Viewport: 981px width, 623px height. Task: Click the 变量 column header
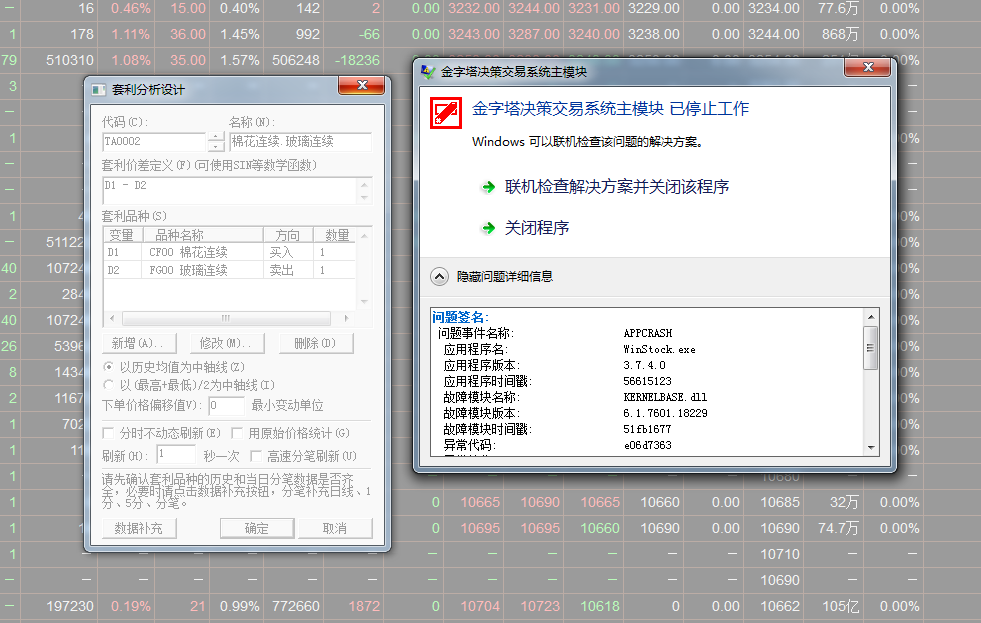click(x=123, y=235)
